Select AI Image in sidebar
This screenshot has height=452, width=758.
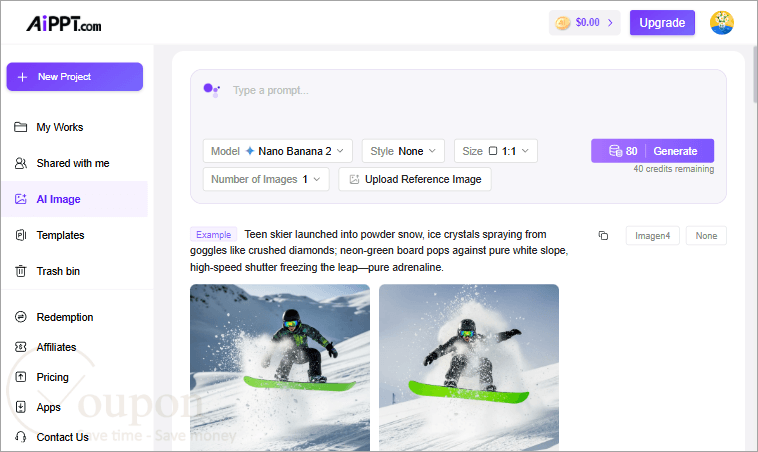click(x=74, y=199)
